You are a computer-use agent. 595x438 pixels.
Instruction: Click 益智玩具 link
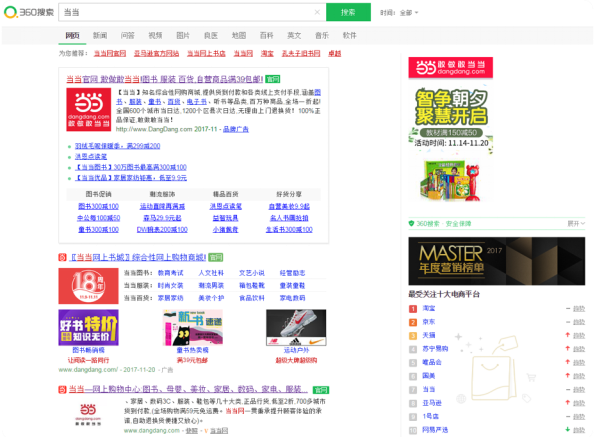coord(225,218)
